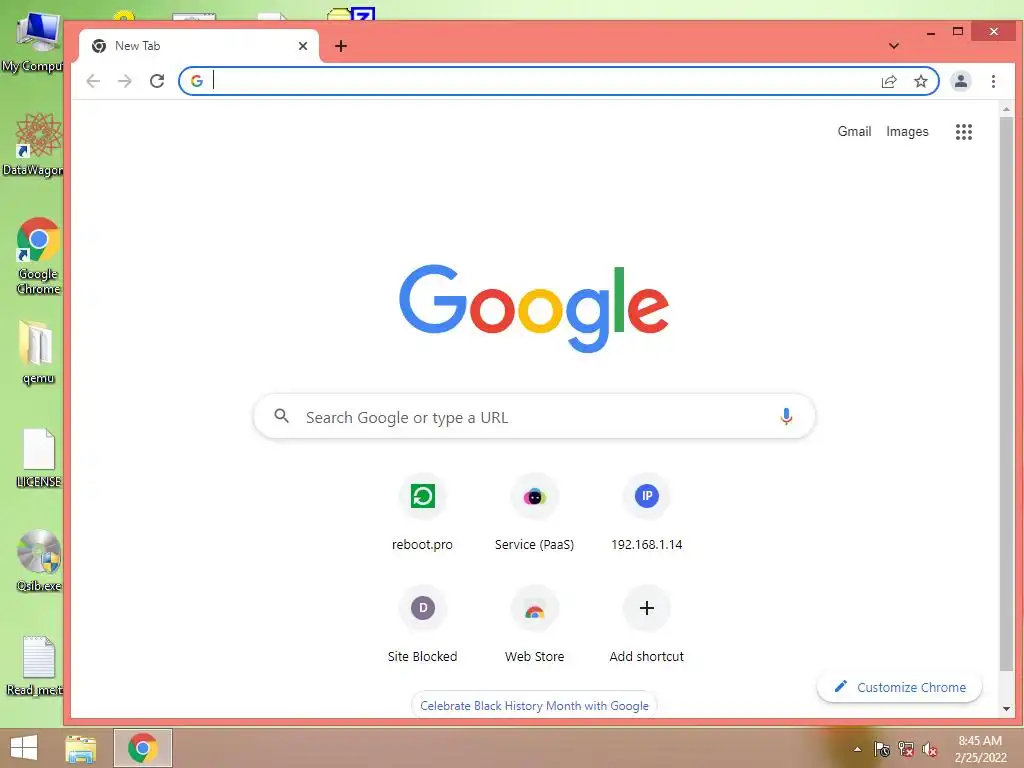Click the magnifier icon in the search box
Screen dimensions: 1024x768
281,416
